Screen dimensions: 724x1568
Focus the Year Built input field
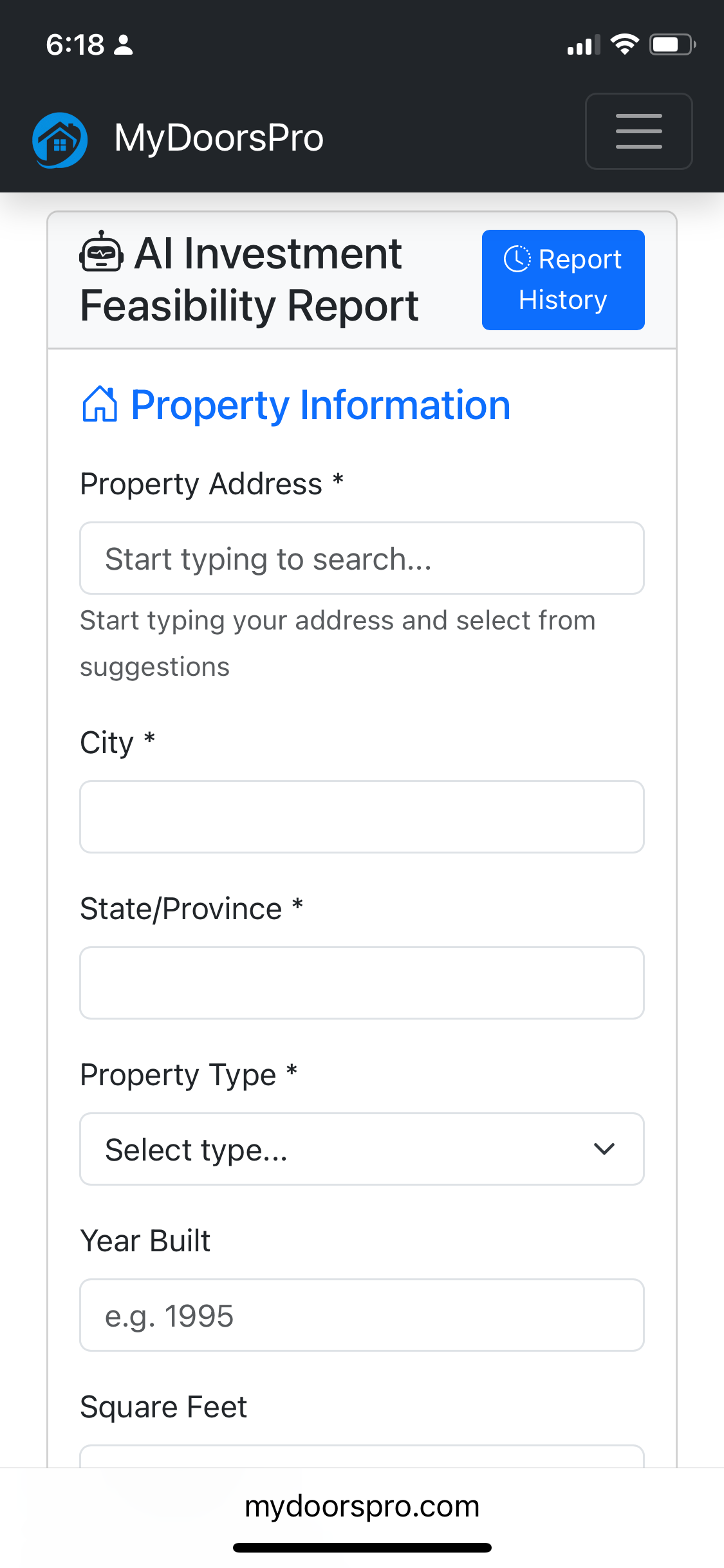point(362,1315)
